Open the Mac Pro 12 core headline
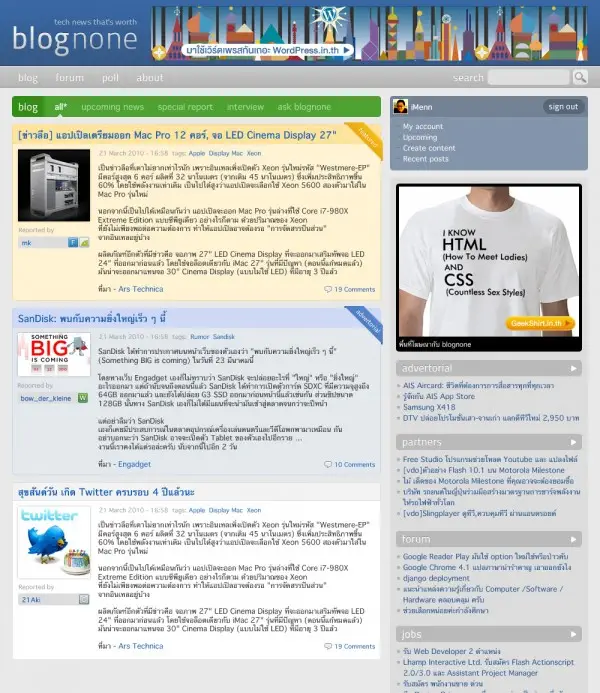This screenshot has height=693, width=600. [177, 135]
